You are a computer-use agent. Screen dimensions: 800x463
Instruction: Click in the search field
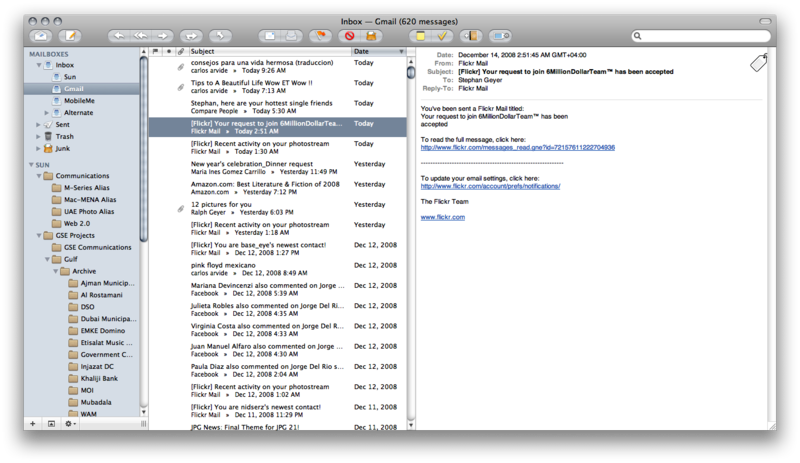tap(701, 36)
